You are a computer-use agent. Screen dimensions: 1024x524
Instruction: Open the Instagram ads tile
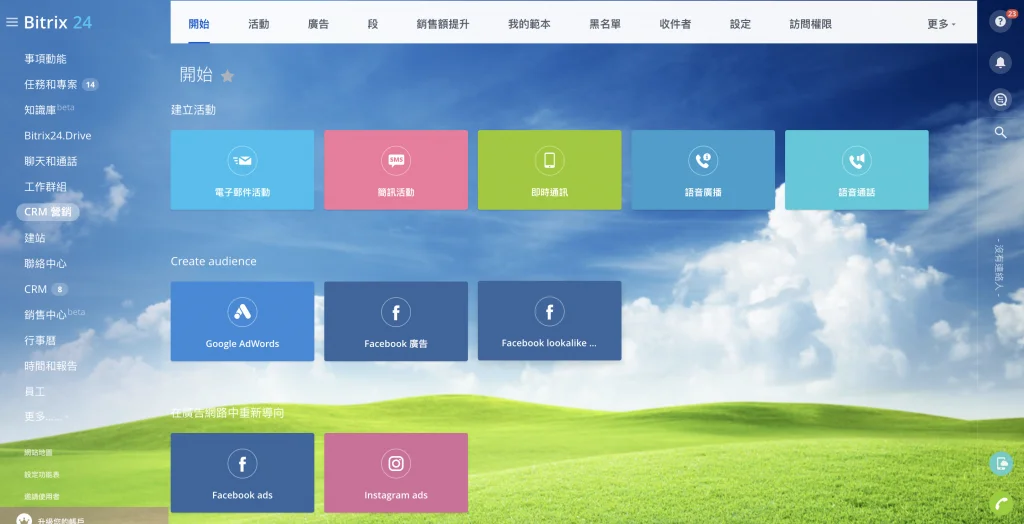395,473
